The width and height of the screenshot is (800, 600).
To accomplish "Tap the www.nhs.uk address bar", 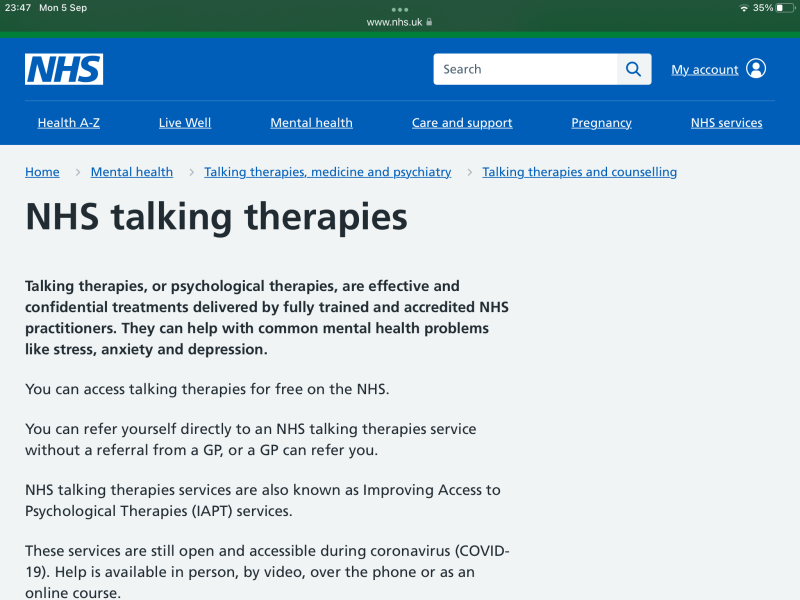I will [400, 22].
